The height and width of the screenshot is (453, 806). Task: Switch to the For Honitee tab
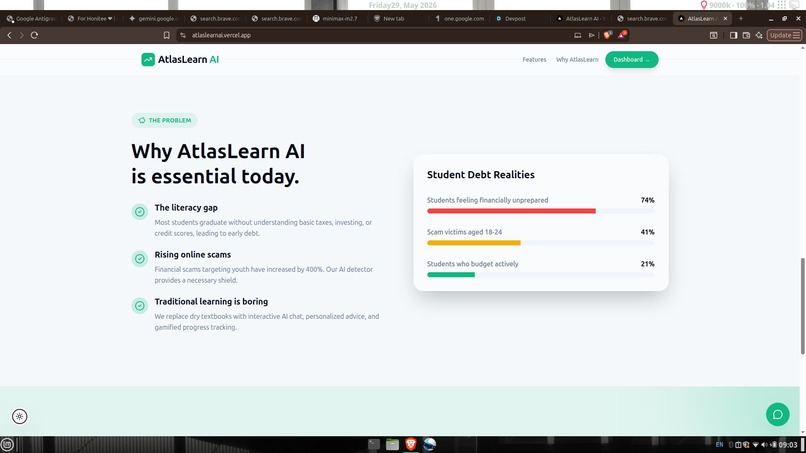[92, 19]
